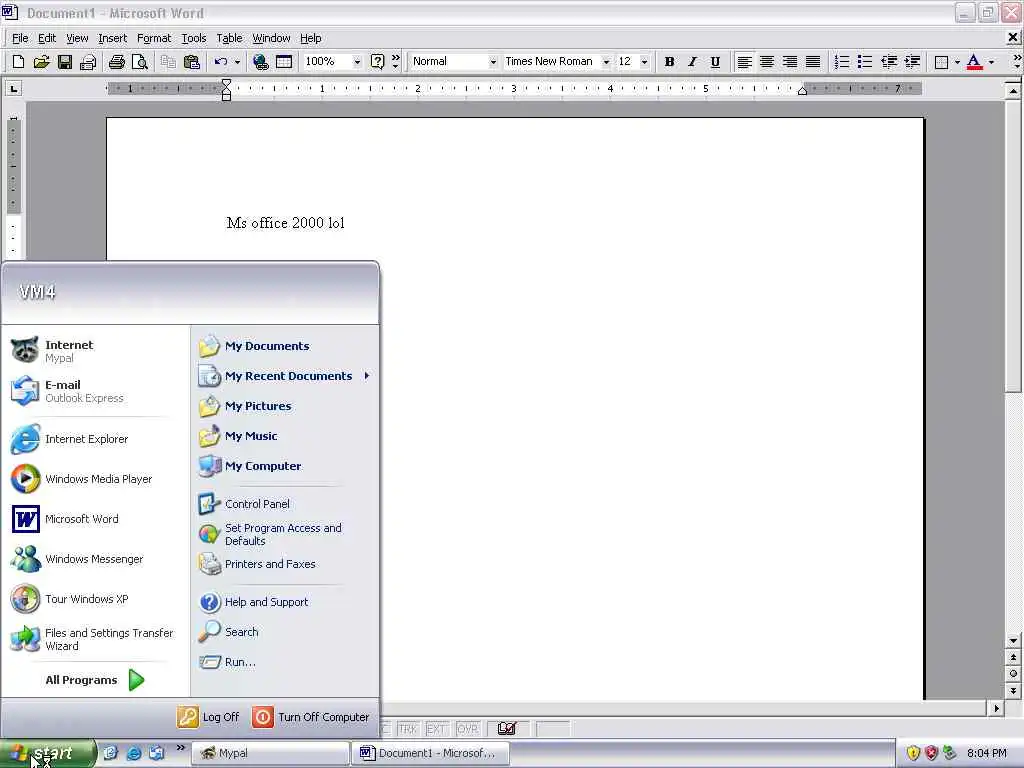Open the File menu
The height and width of the screenshot is (768, 1024).
20,38
